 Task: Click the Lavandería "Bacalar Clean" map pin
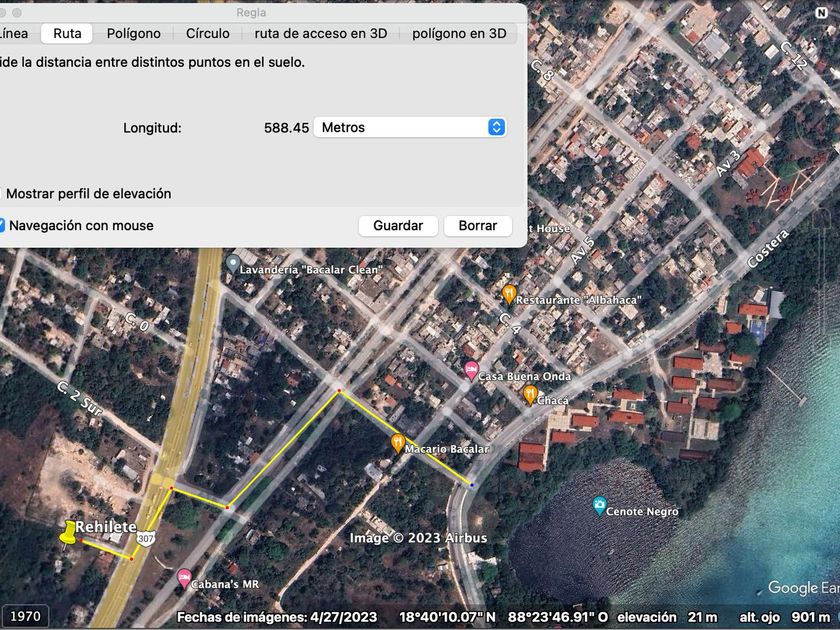[232, 264]
